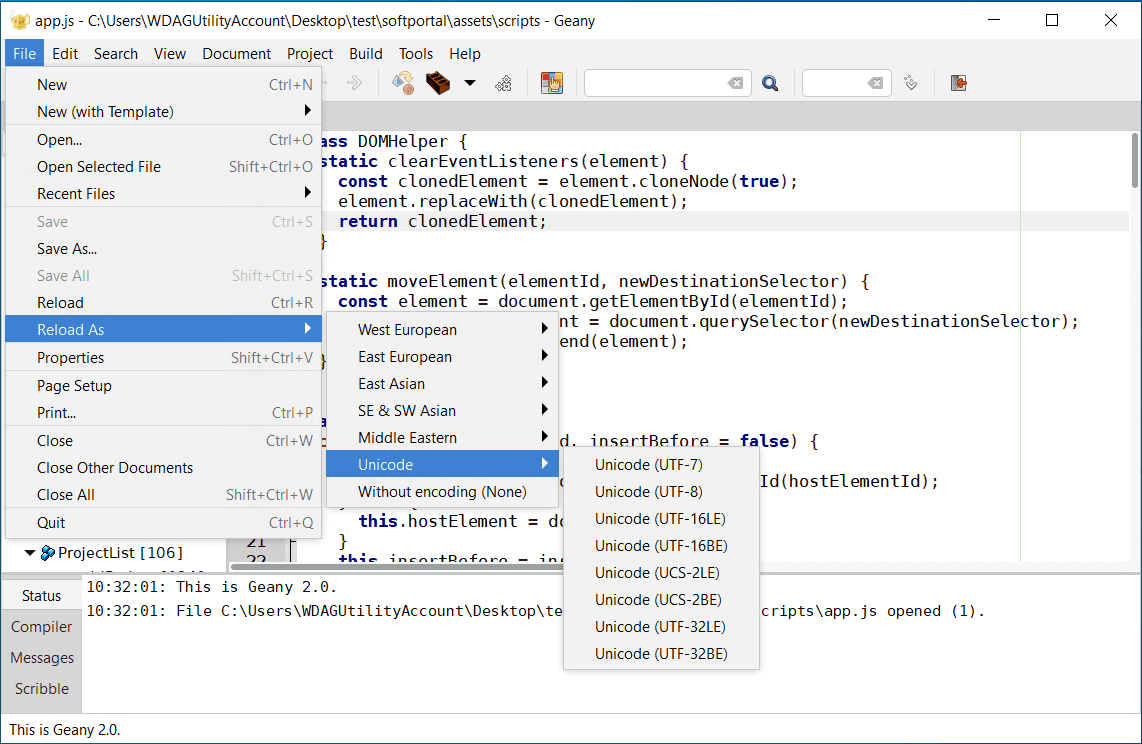Choose Page Setup entry
Screen dimensions: 1142x744
pyautogui.click(x=163, y=386)
